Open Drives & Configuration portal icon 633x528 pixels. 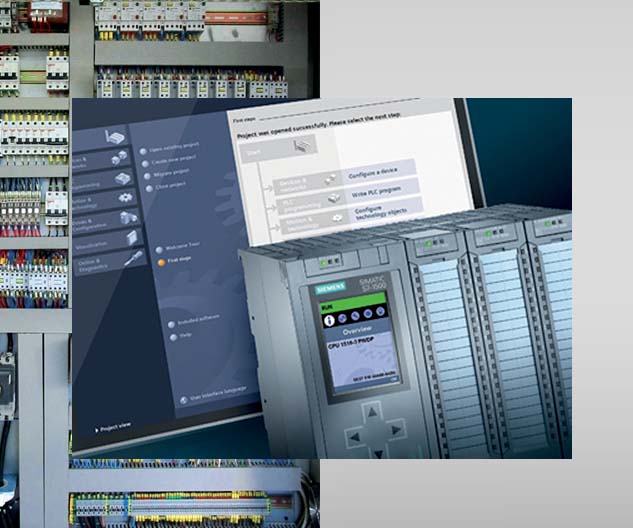pos(128,218)
